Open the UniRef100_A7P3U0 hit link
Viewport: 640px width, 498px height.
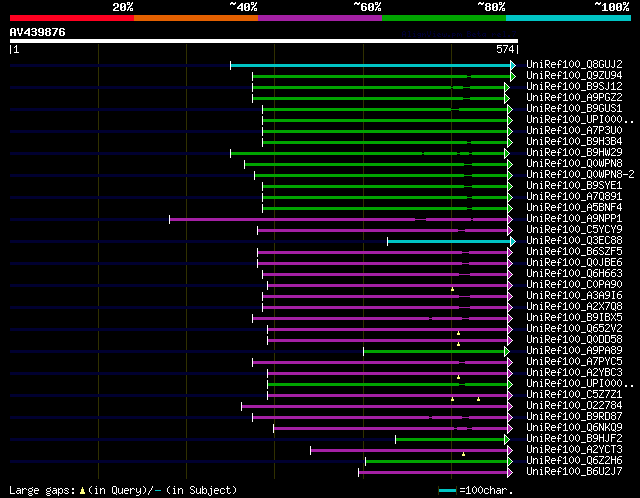pos(574,131)
